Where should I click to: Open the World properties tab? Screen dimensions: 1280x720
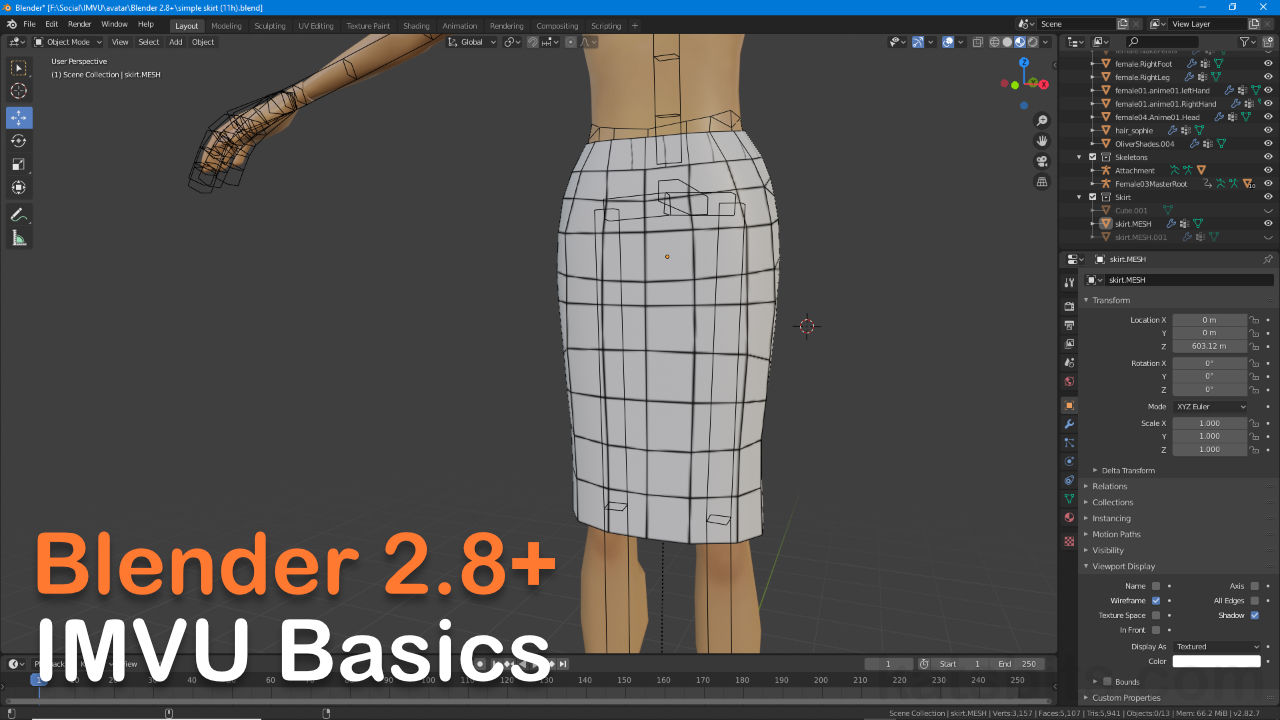[x=1069, y=382]
